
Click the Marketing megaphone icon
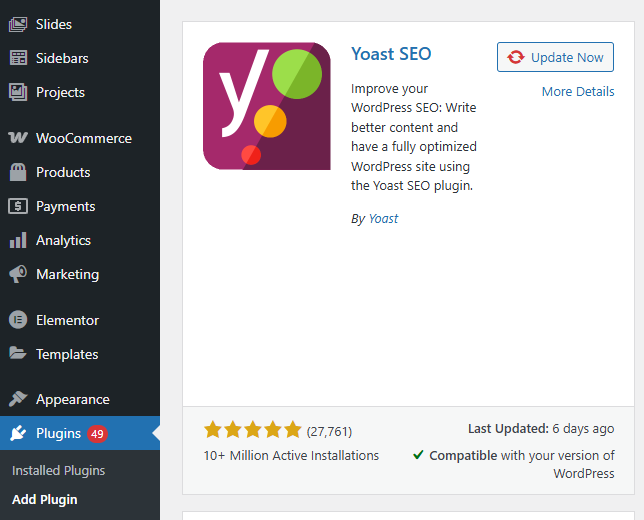18,274
